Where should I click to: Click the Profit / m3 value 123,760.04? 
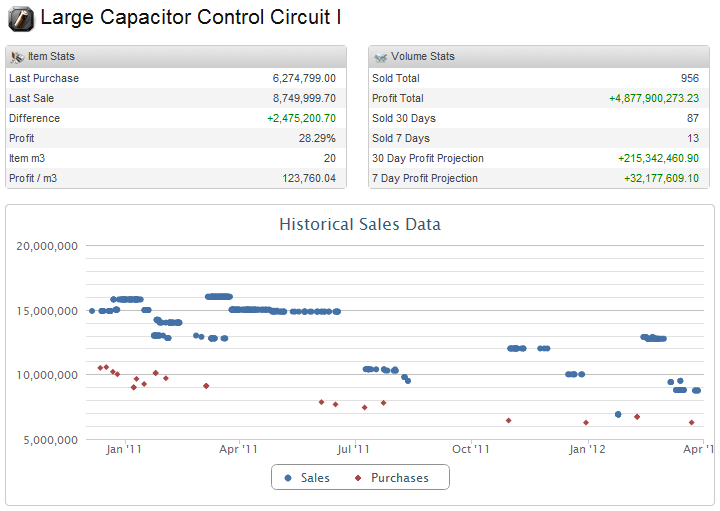[x=303, y=178]
